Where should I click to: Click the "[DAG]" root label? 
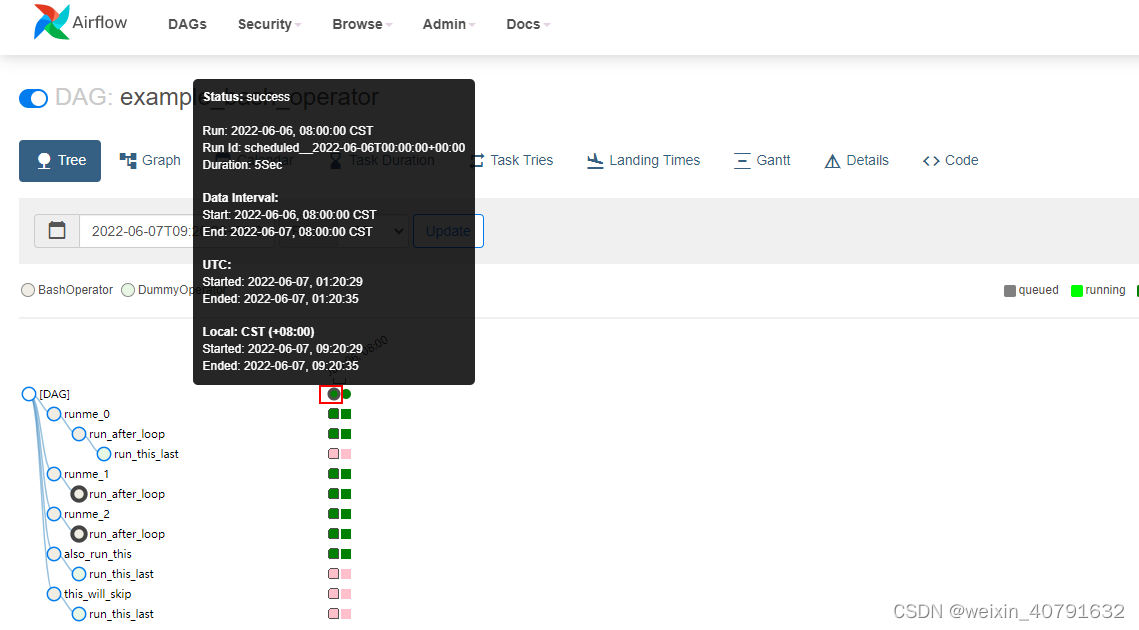click(54, 394)
